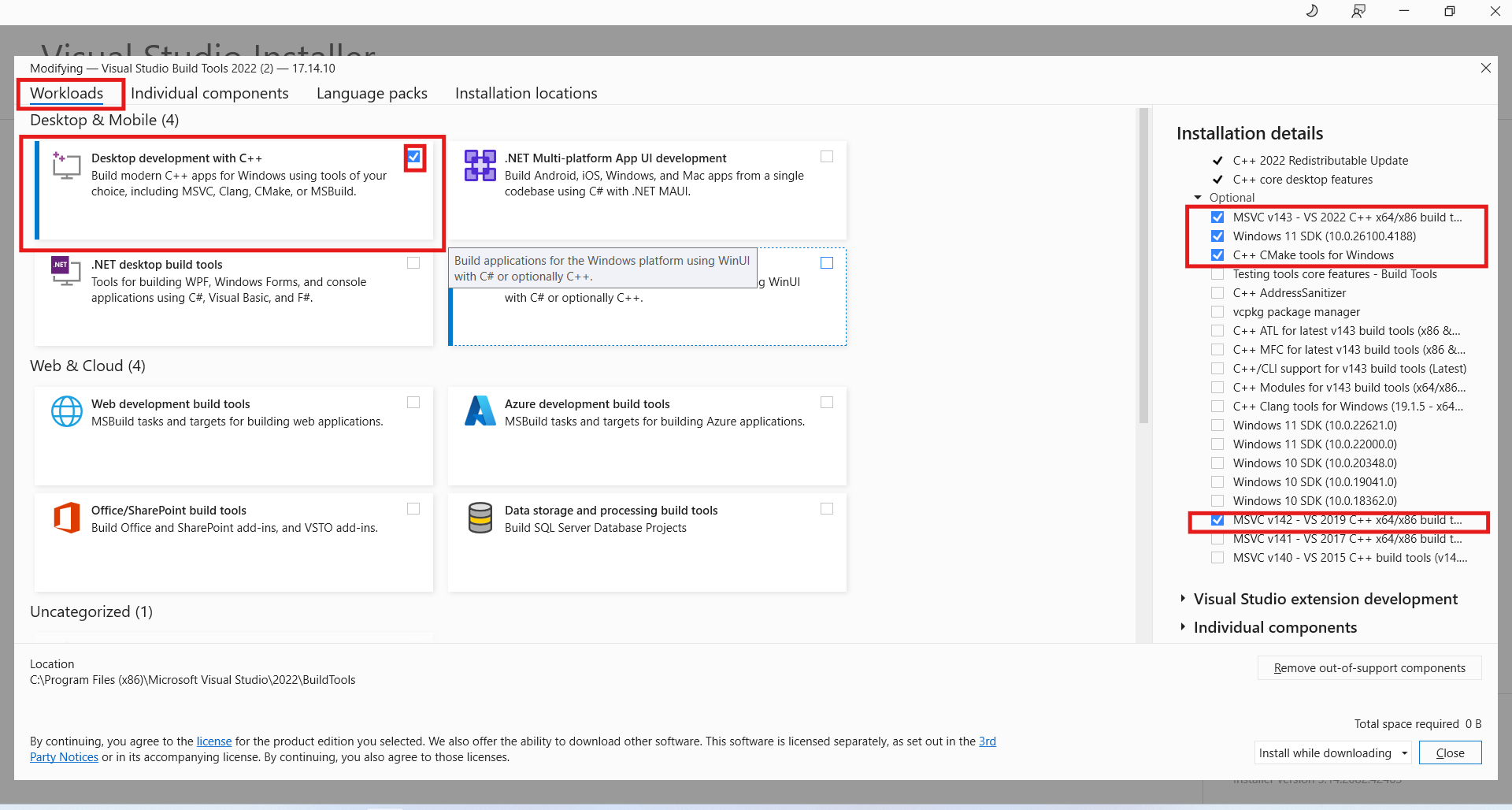Image resolution: width=1512 pixels, height=810 pixels.
Task: Click the Data storage database icon
Action: pyautogui.click(x=480, y=518)
